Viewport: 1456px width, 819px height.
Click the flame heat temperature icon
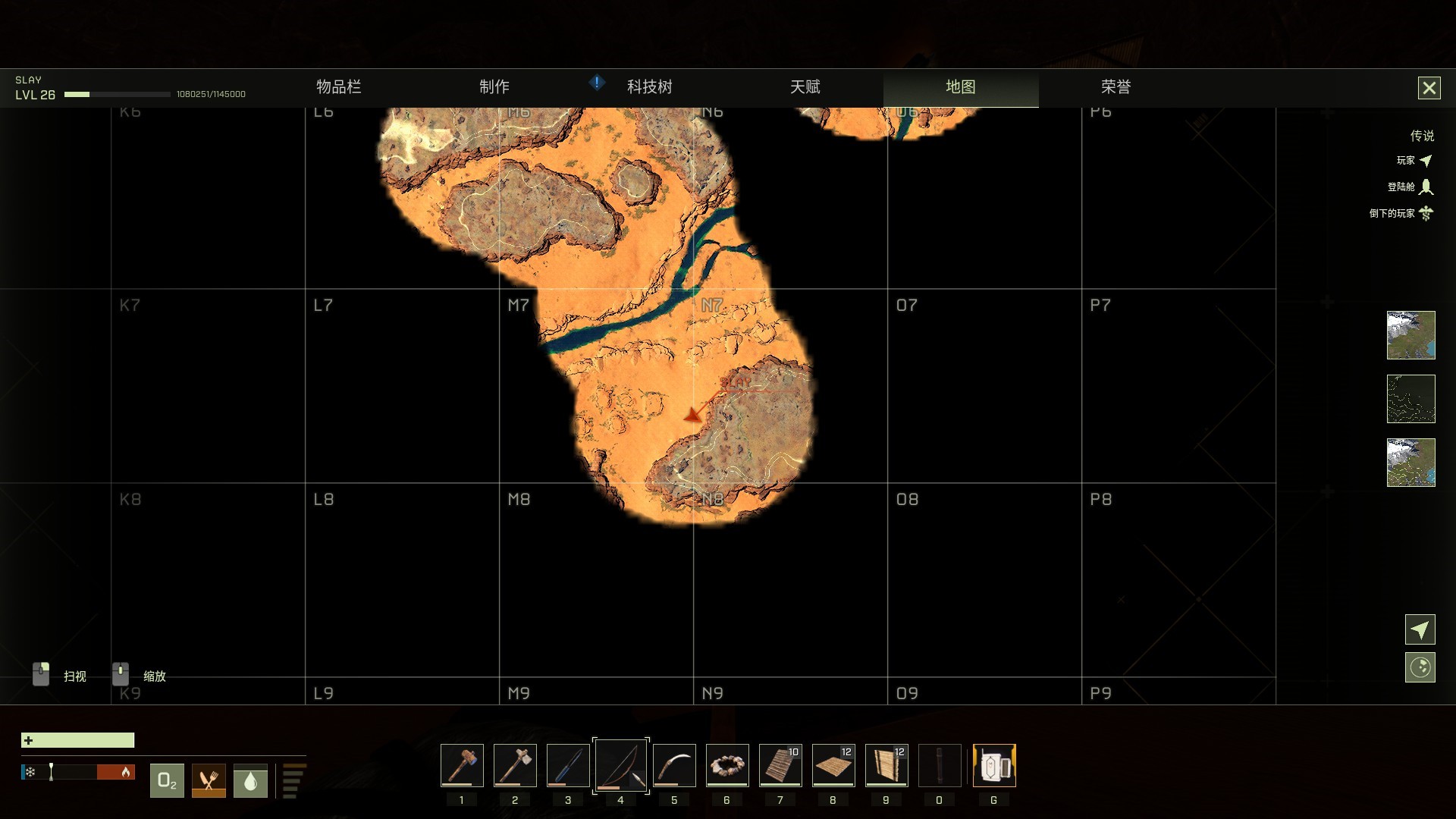[x=126, y=772]
